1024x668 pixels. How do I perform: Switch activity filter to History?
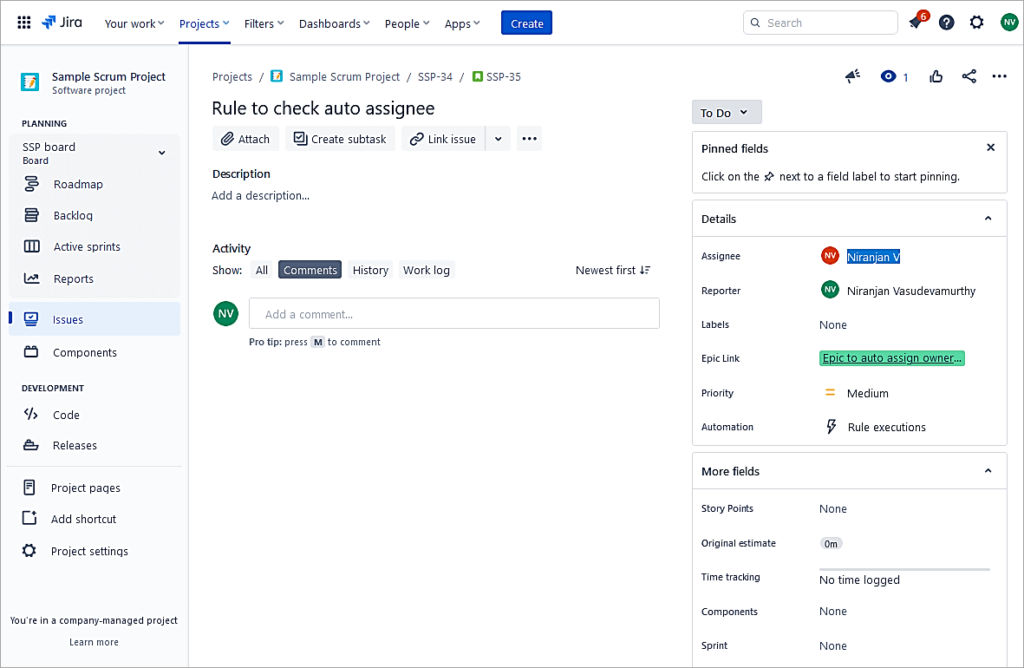pyautogui.click(x=370, y=269)
